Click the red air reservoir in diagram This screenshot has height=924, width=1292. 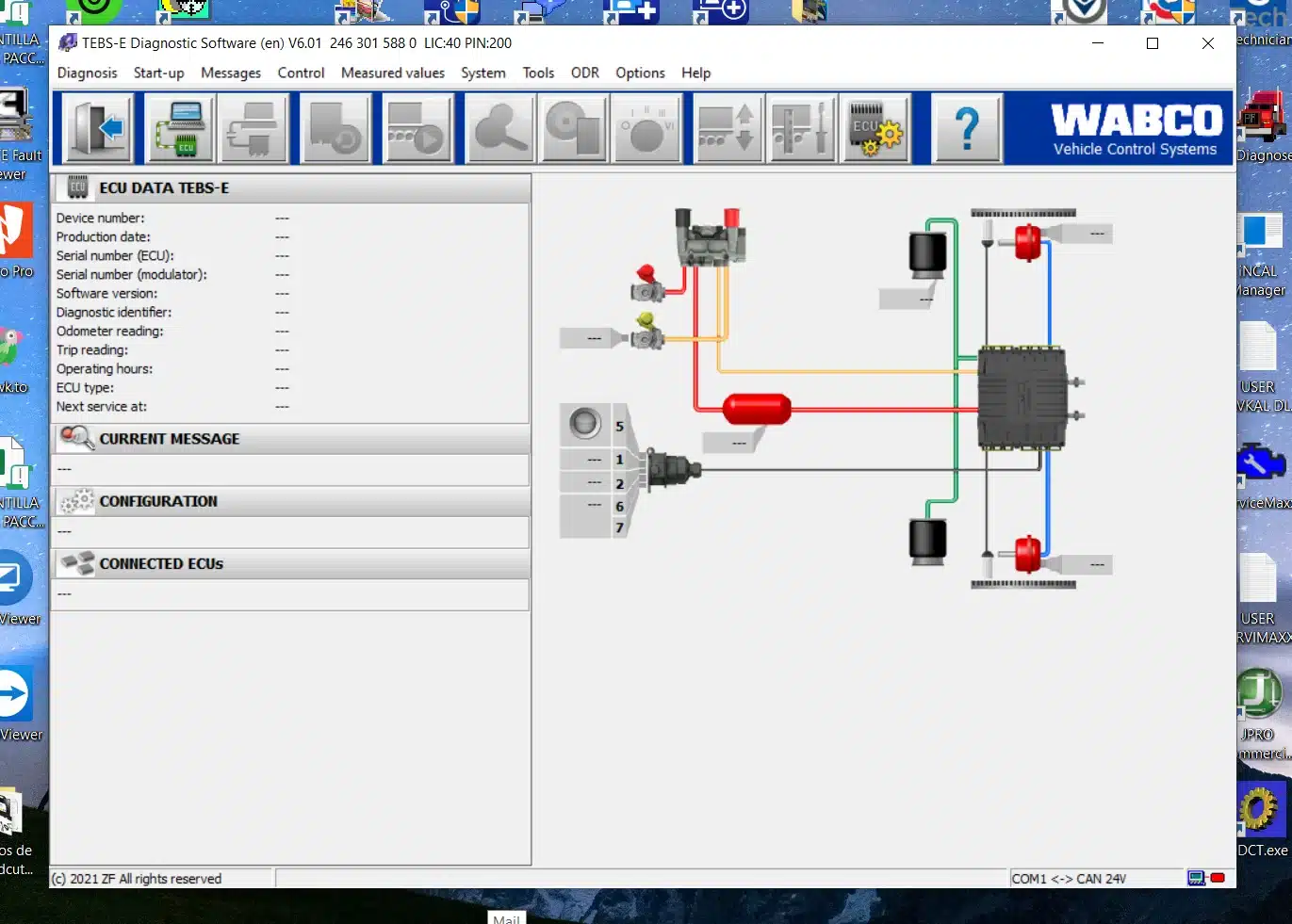point(756,409)
